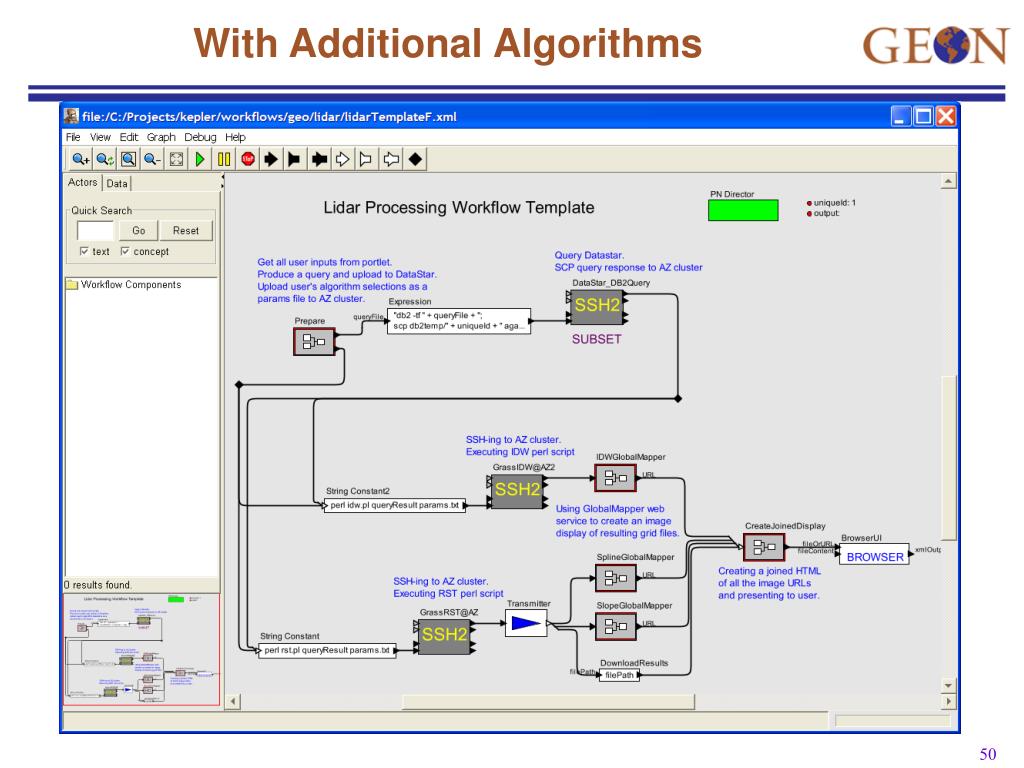This screenshot has width=1024, height=768.
Task: Select the CreateJoinedDisplay actor
Action: point(764,547)
